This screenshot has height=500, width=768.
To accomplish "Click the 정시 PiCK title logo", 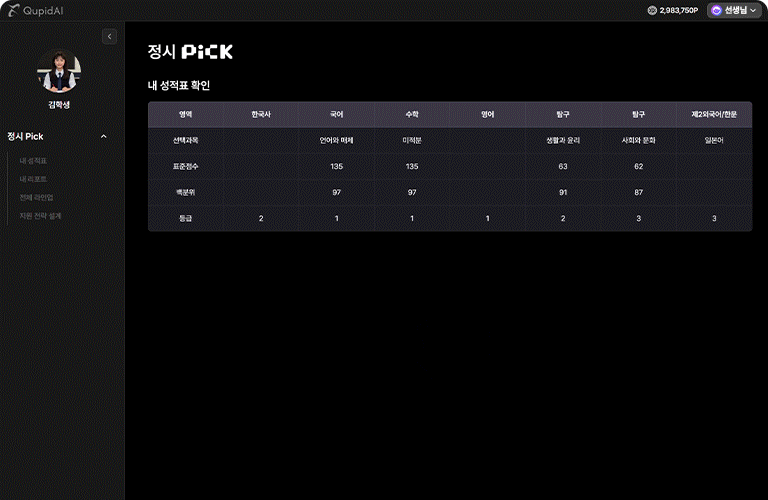I will coord(190,51).
